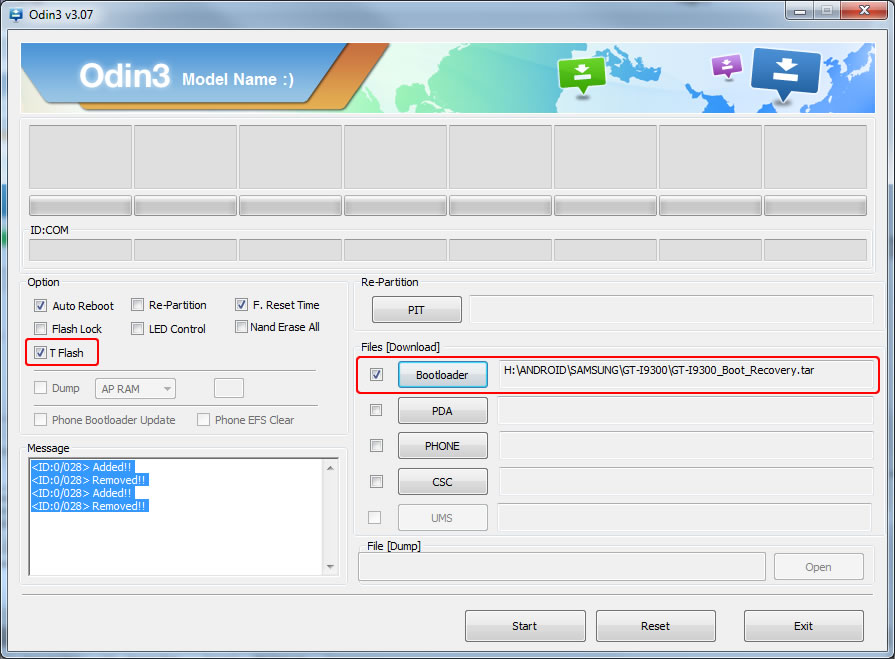Click the green download bubble icon in banner
The height and width of the screenshot is (659, 895).
582,74
